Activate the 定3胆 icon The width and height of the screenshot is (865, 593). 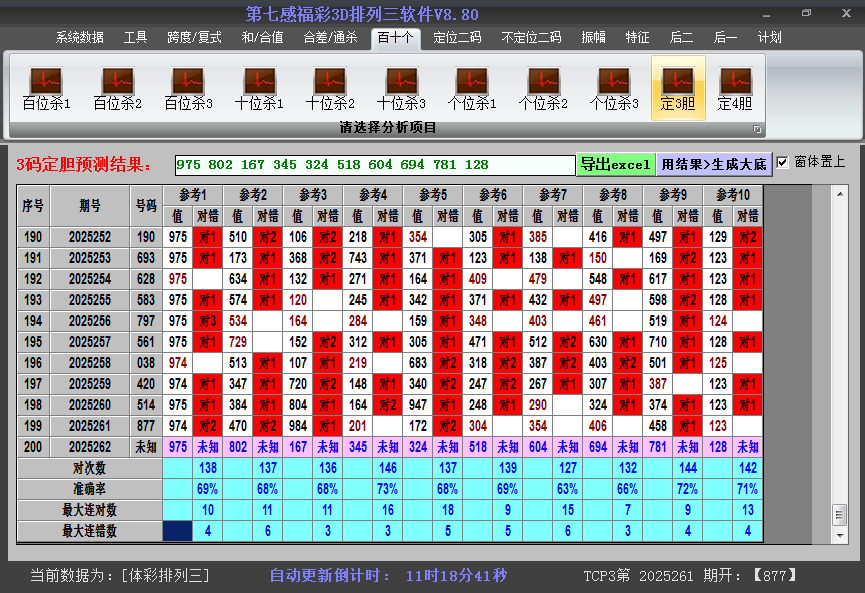tap(678, 88)
